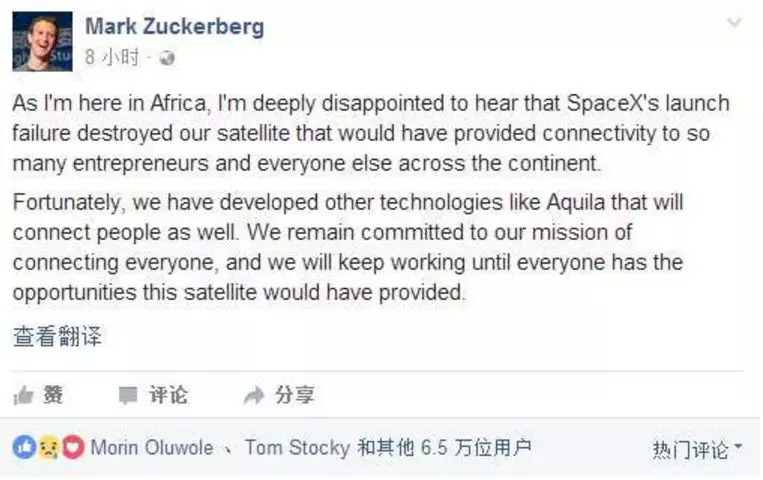The height and width of the screenshot is (480, 763).
Task: View the 和其他 6.5 万位用户 reactions list
Action: [x=444, y=448]
